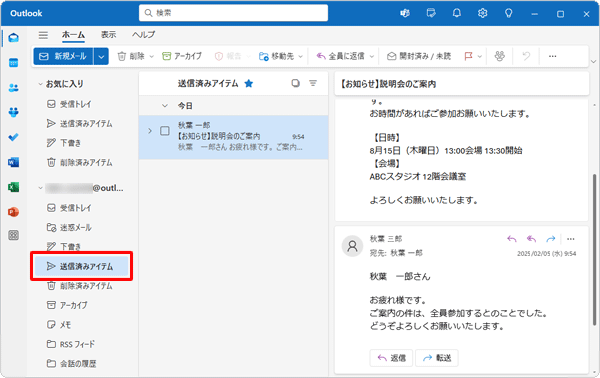This screenshot has height=378, width=600.
Task: Open the To Do checkmark icon
Action: 14,137
